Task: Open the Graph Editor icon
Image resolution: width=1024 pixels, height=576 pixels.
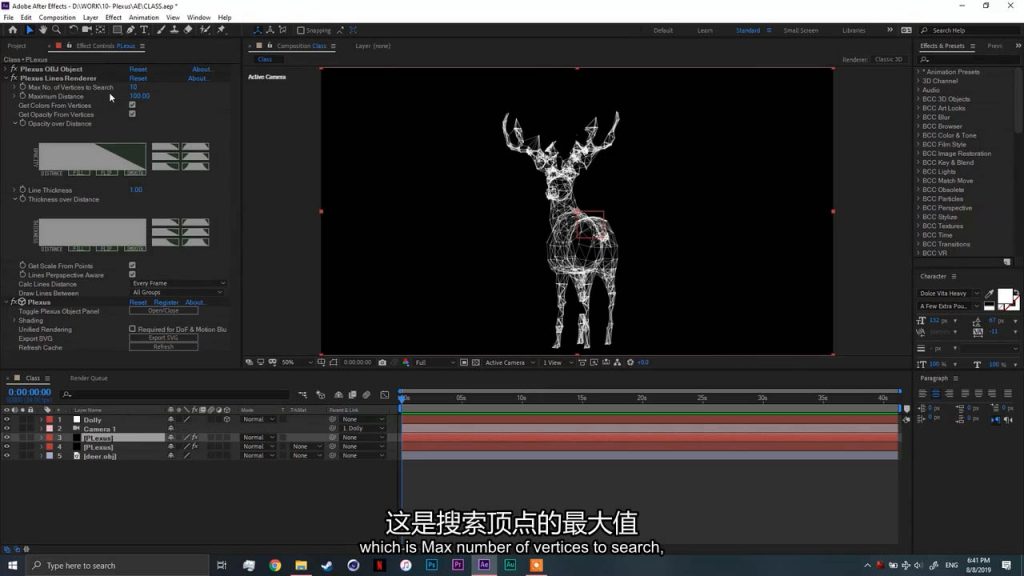Action: [385, 394]
